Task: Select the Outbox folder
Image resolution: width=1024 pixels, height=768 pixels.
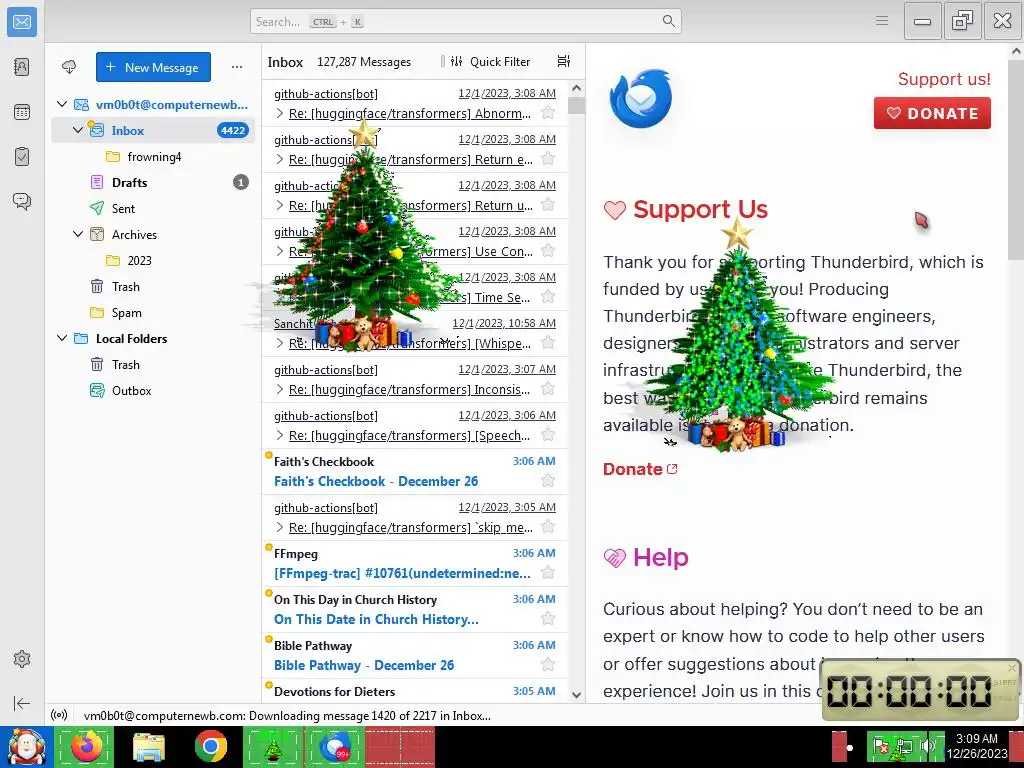Action: click(x=153, y=391)
